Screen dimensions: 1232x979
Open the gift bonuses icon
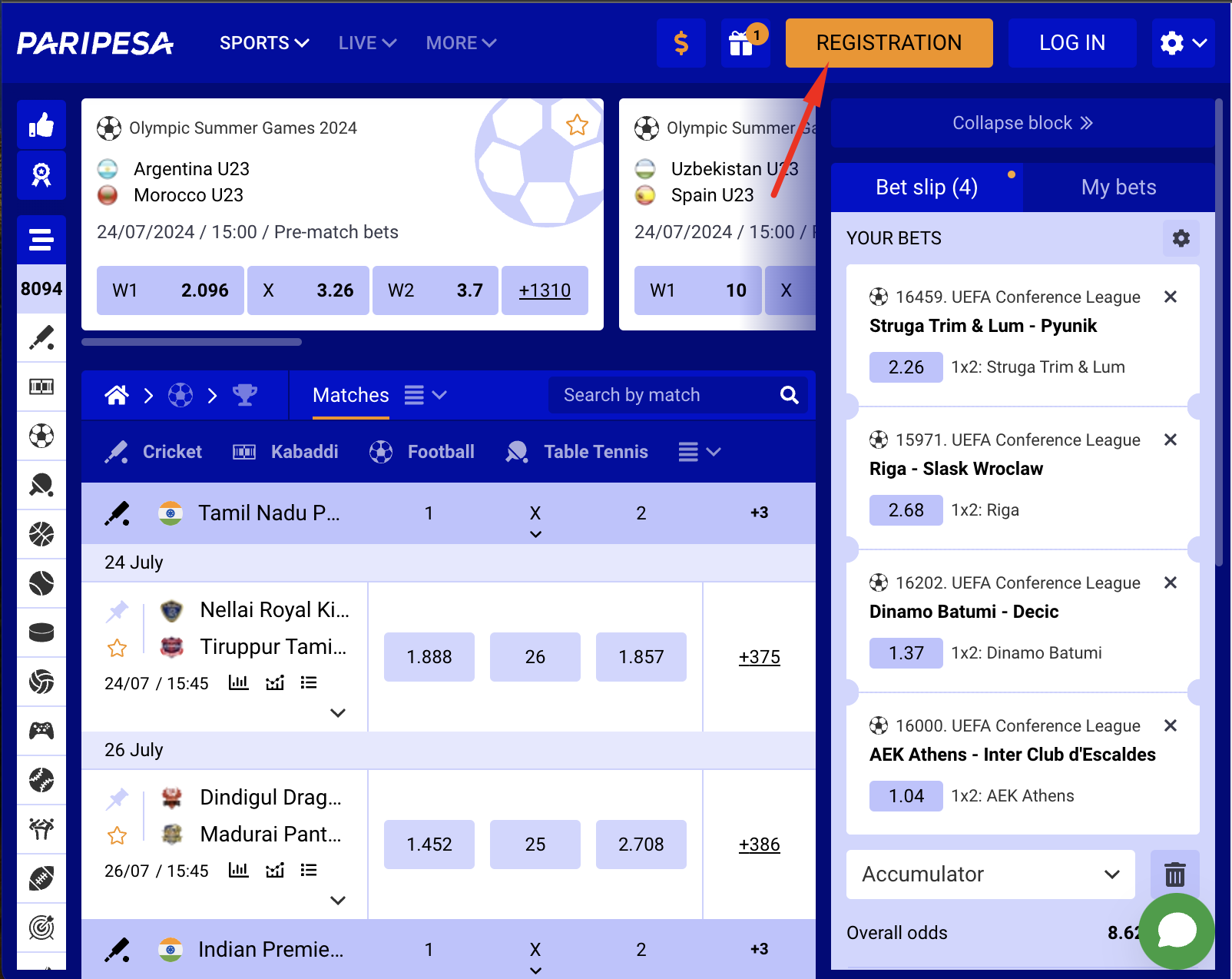tap(745, 43)
